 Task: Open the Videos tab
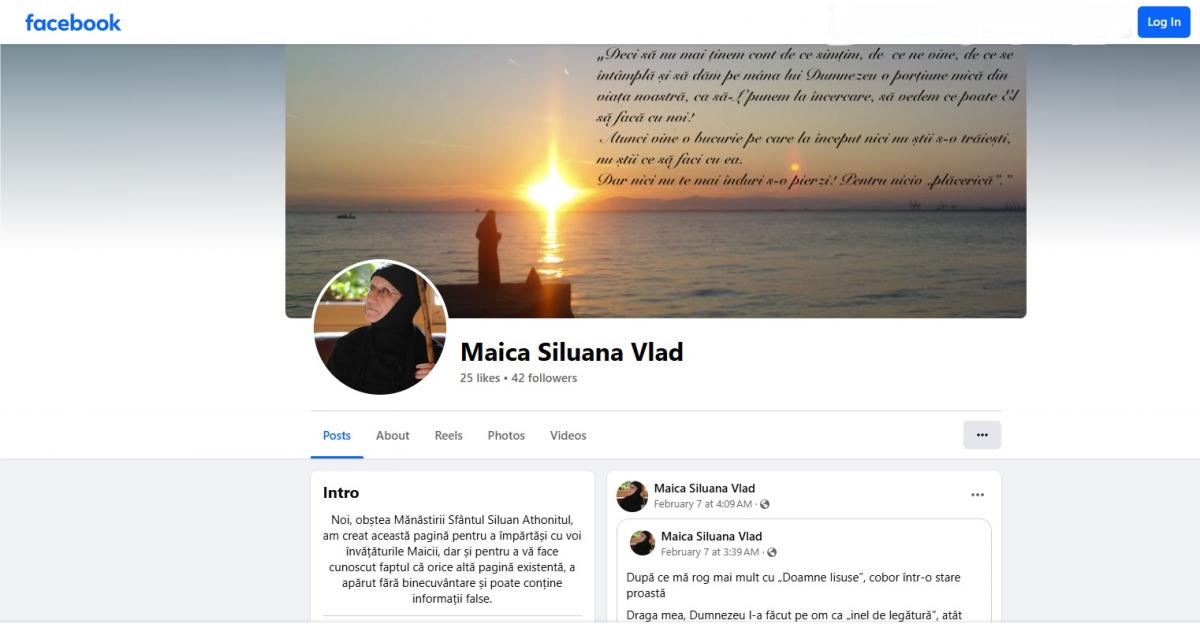pyautogui.click(x=568, y=436)
